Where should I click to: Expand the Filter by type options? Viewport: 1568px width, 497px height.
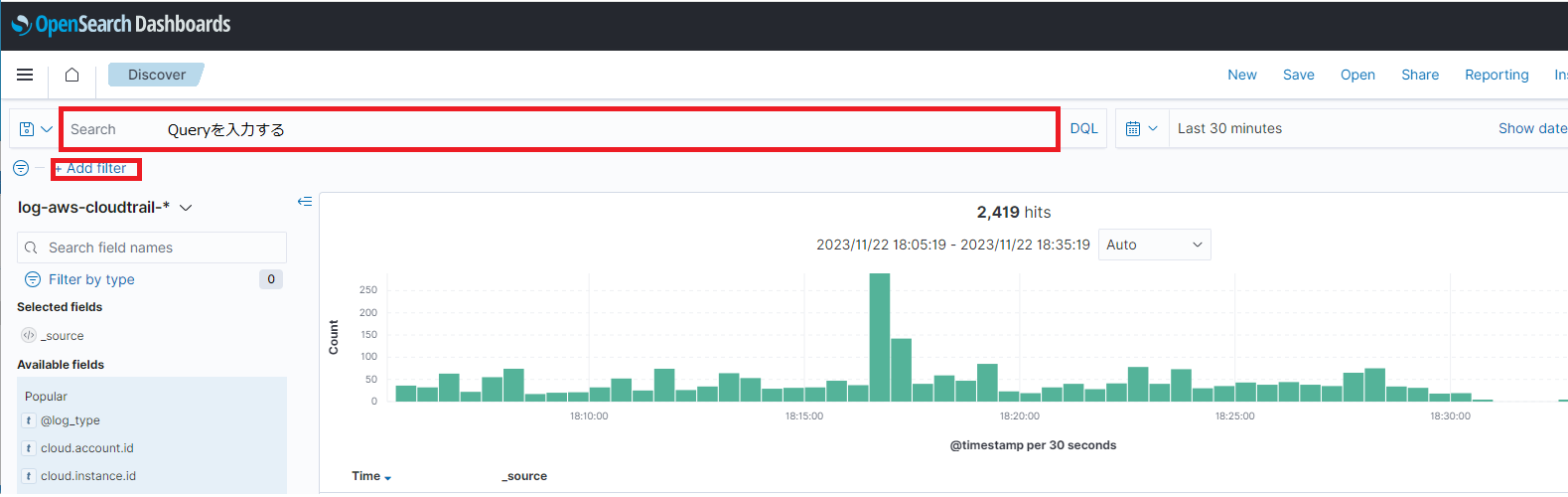click(x=80, y=279)
